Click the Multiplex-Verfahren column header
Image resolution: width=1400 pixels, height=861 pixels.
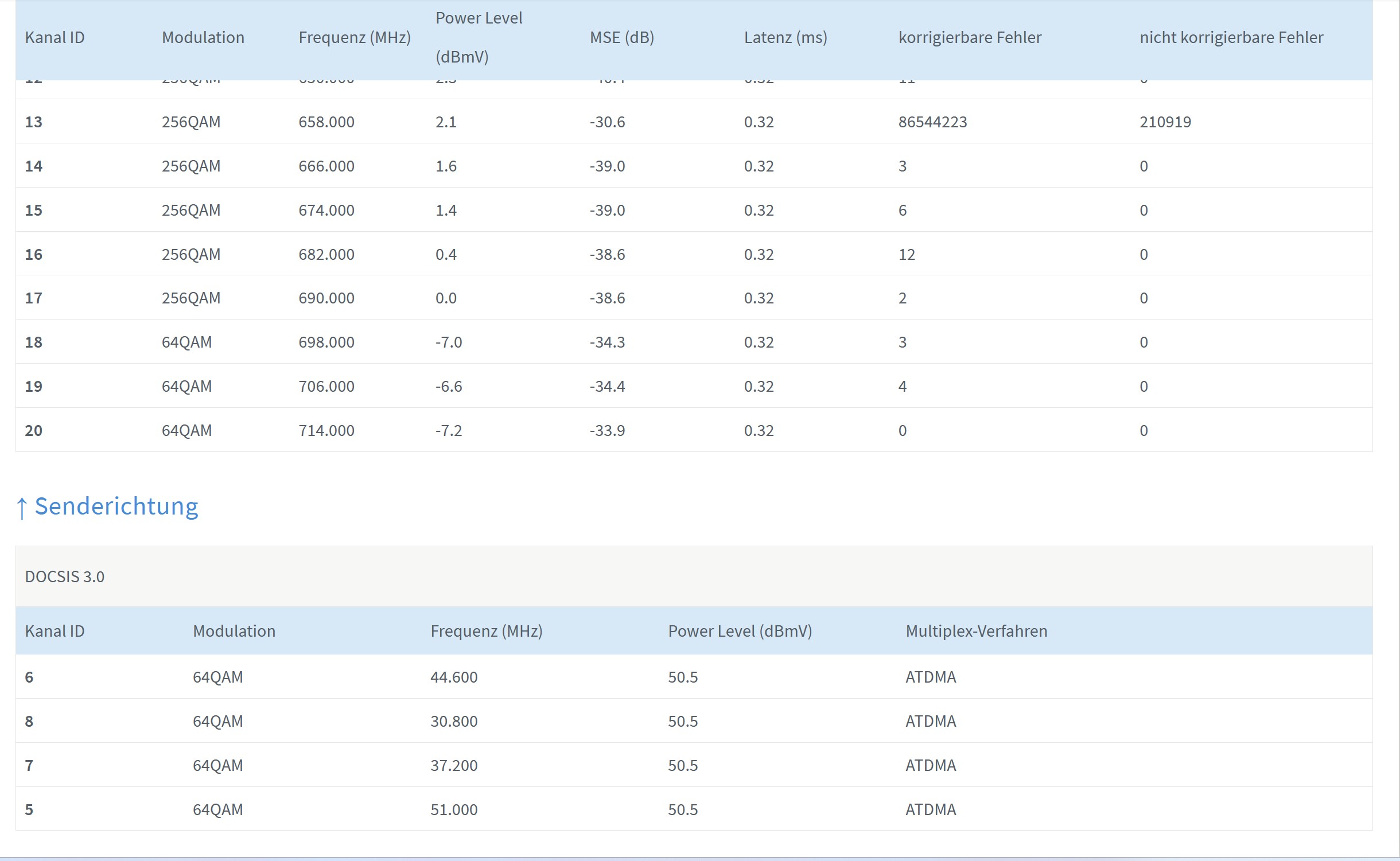click(976, 631)
